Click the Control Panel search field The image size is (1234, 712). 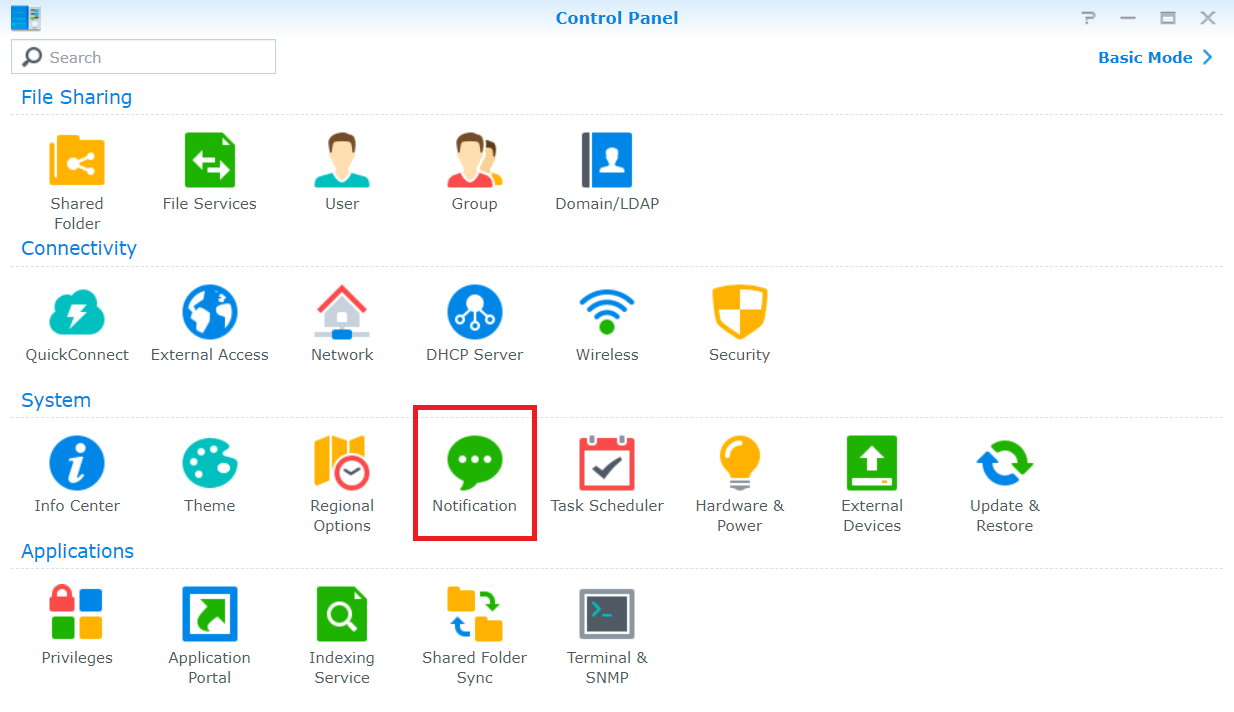pos(143,57)
